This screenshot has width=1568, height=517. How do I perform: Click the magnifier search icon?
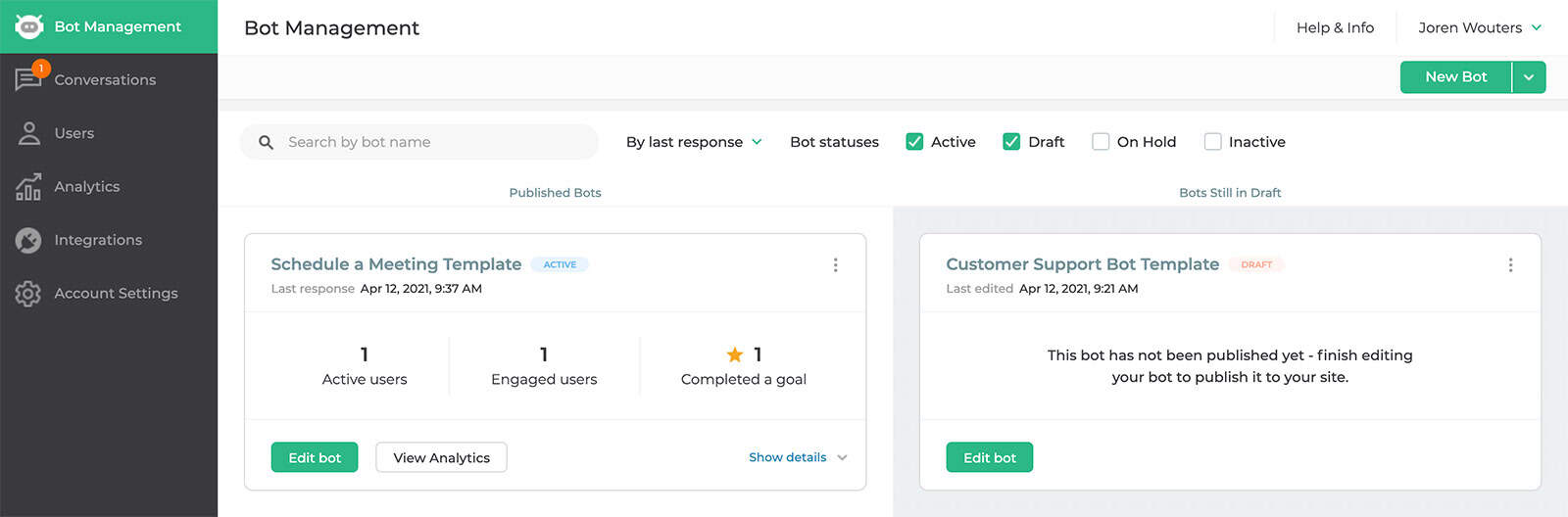pyautogui.click(x=266, y=142)
